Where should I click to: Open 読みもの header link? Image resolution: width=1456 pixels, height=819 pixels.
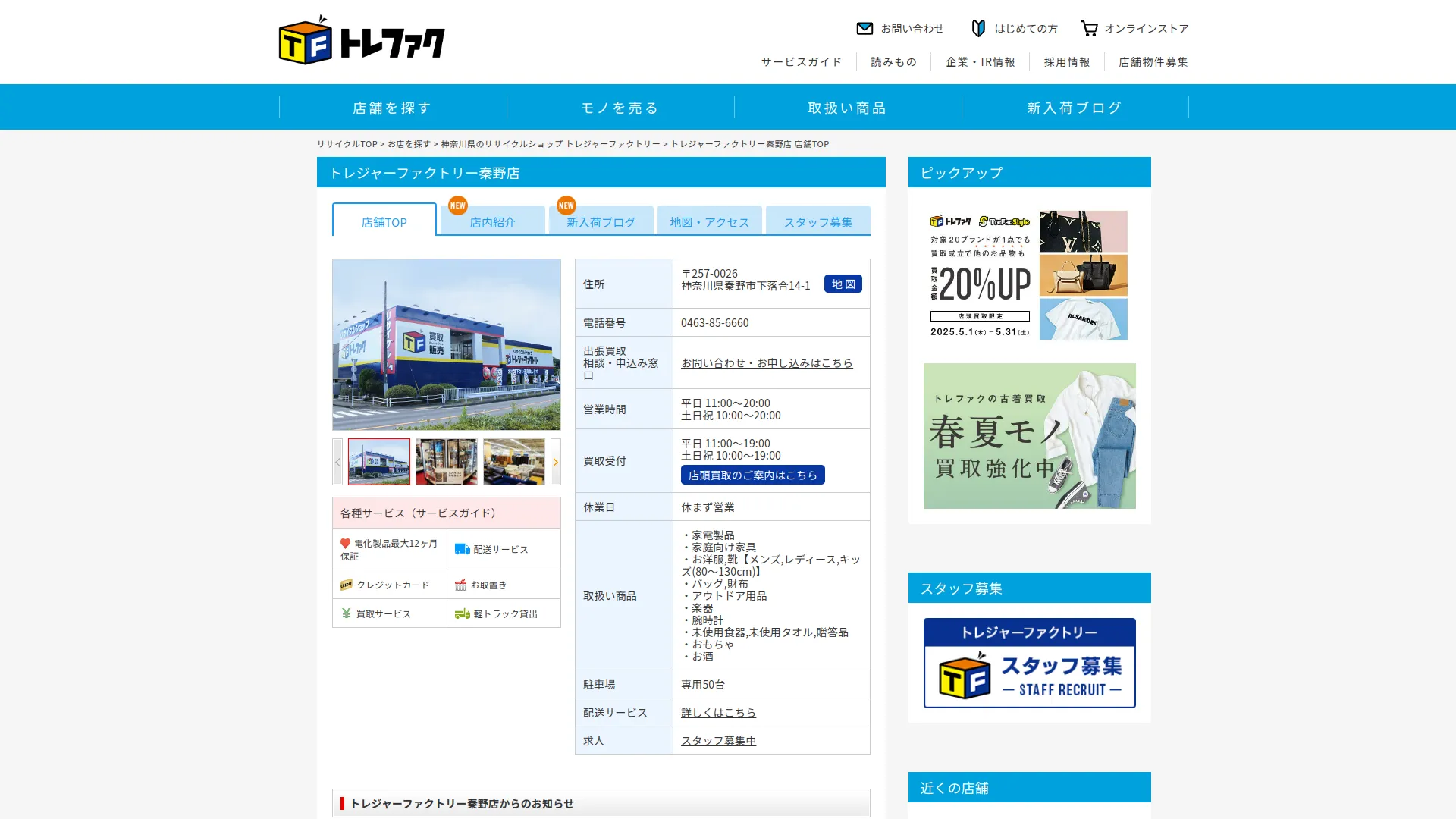pyautogui.click(x=894, y=61)
